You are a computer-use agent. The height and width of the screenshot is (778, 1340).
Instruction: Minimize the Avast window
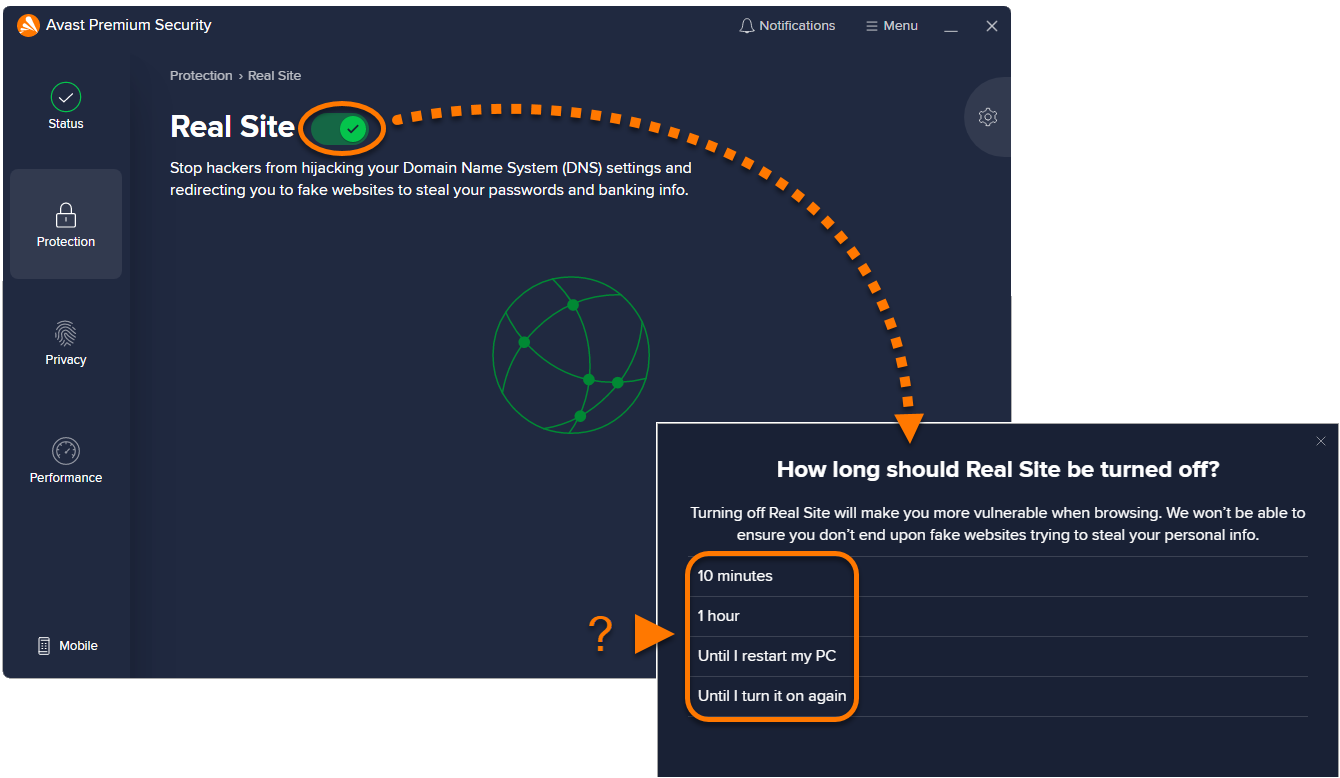[x=951, y=27]
